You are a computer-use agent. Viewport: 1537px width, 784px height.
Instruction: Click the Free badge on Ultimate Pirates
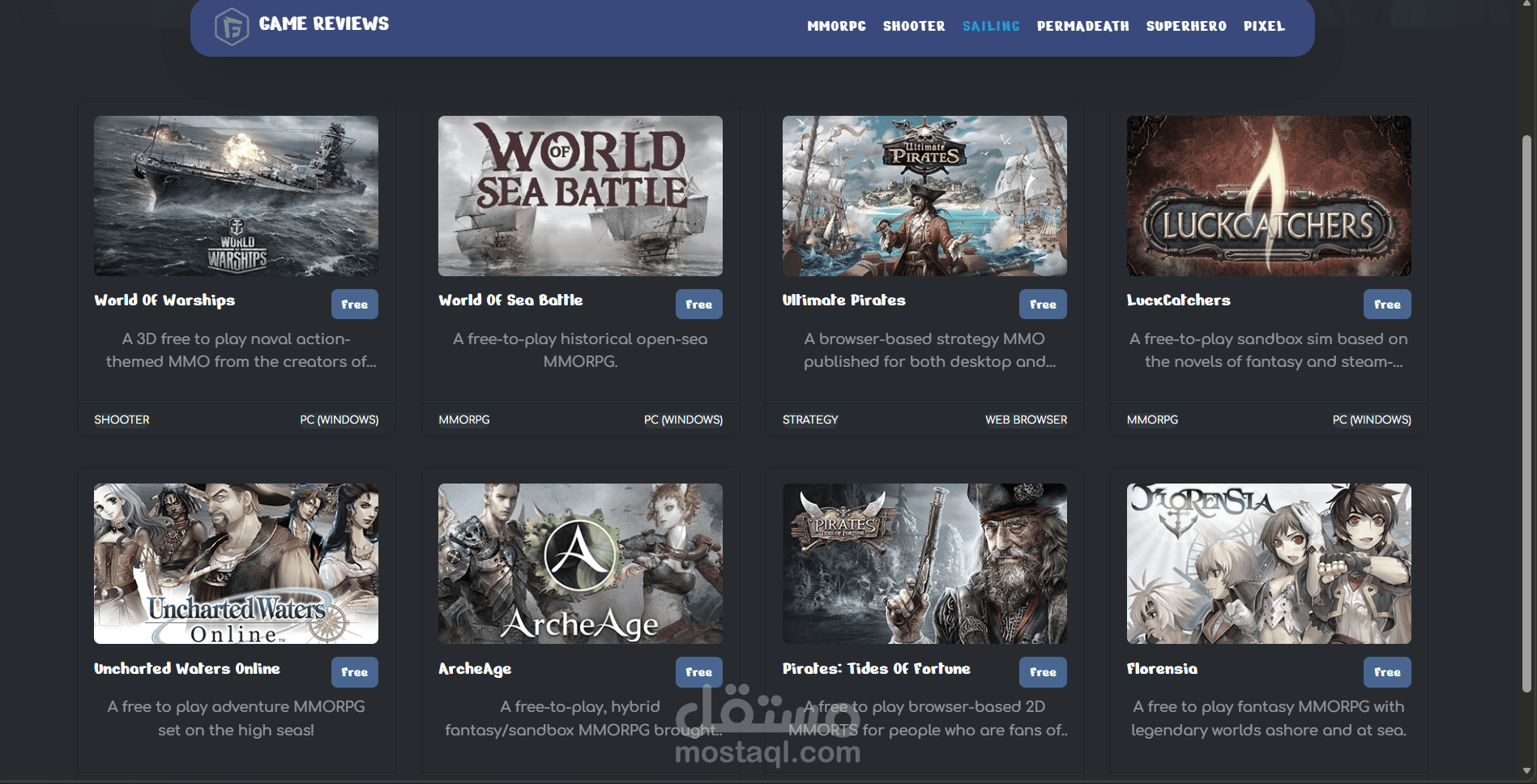point(1043,305)
